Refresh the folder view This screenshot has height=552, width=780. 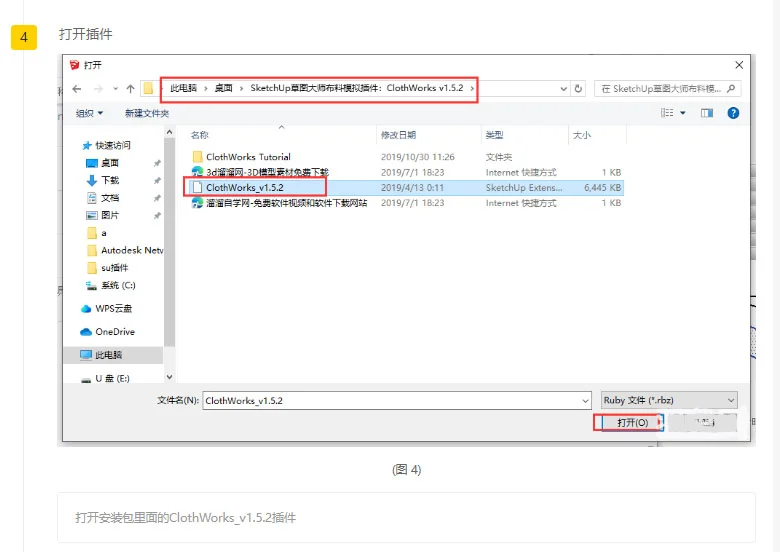point(578,89)
